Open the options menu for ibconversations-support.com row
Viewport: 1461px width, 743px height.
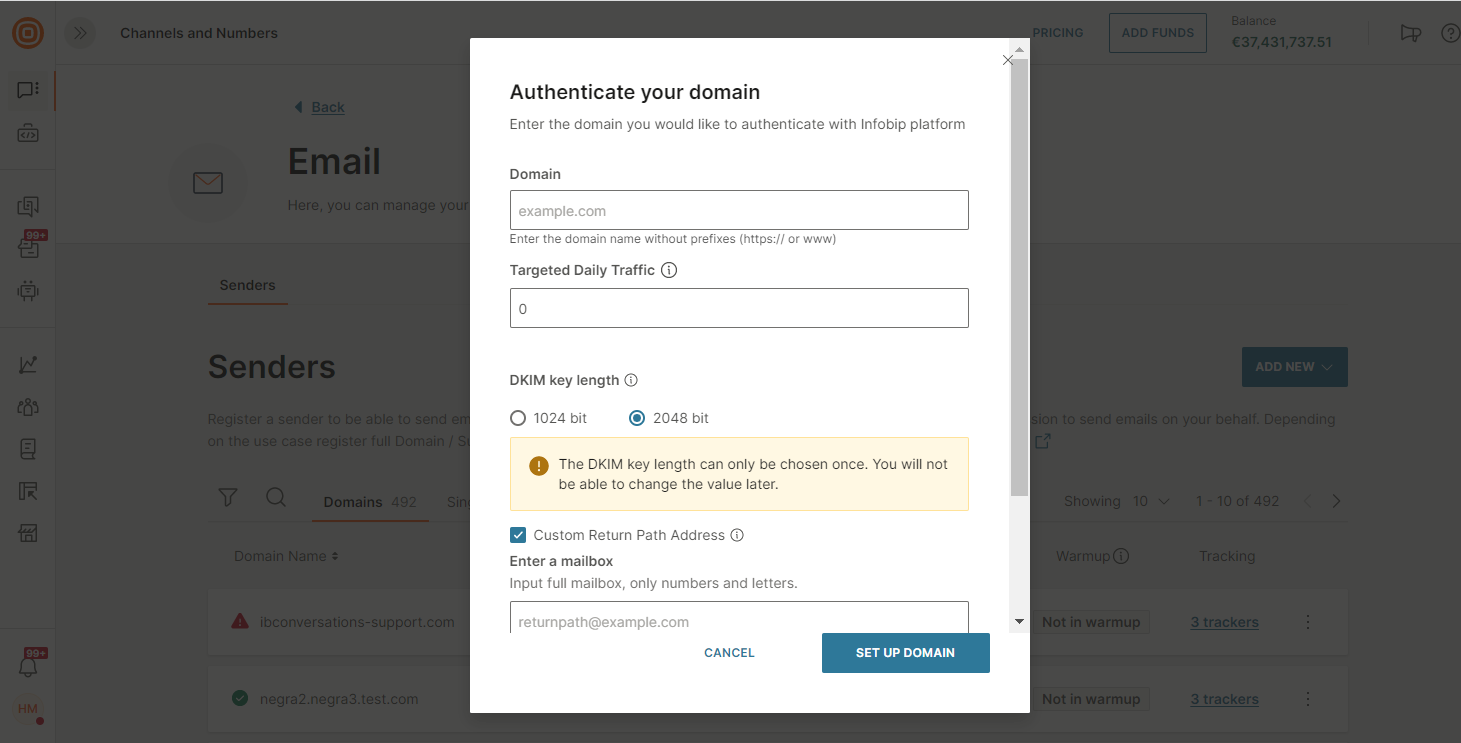(x=1308, y=622)
